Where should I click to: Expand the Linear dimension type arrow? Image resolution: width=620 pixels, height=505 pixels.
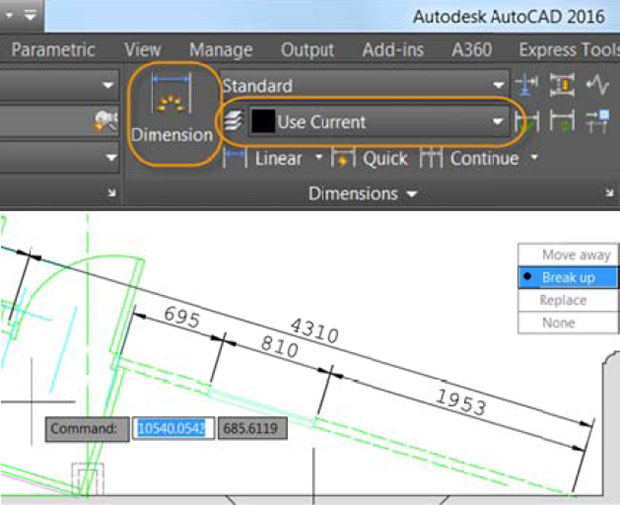pyautogui.click(x=319, y=157)
